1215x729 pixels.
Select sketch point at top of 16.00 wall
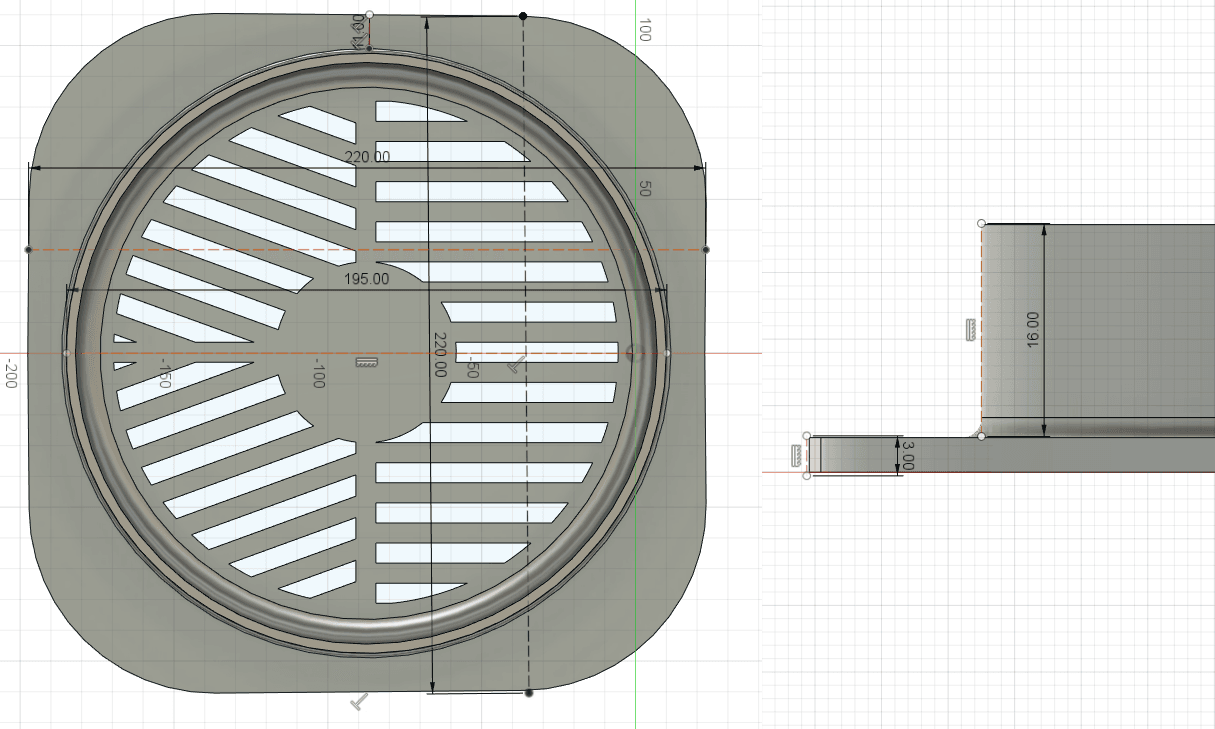coord(981,224)
